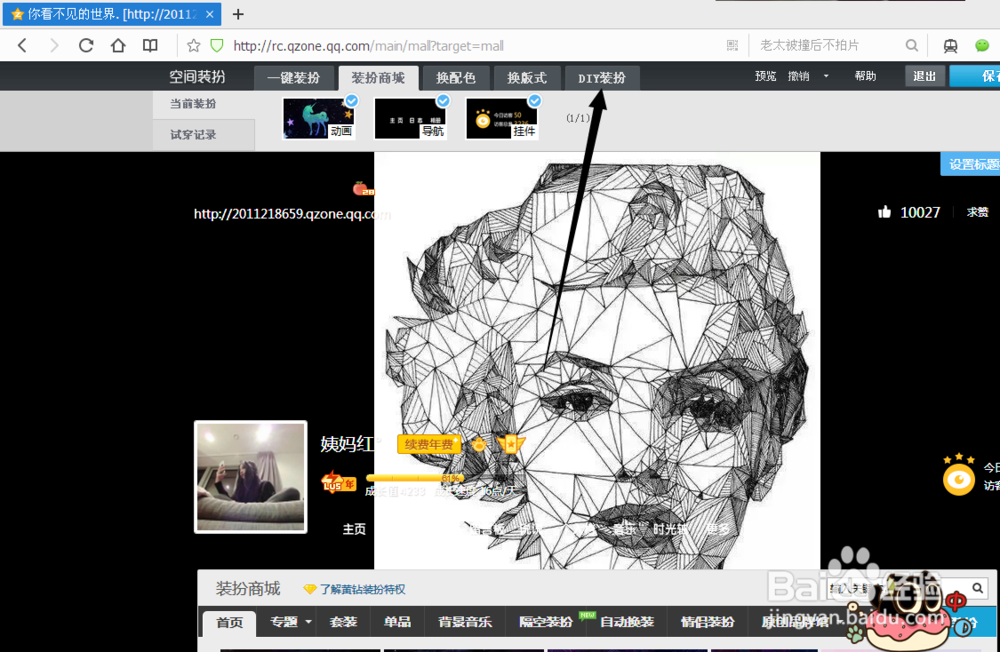The width and height of the screenshot is (1000, 652).
Task: Bookmark this page with the star icon
Action: (x=194, y=45)
